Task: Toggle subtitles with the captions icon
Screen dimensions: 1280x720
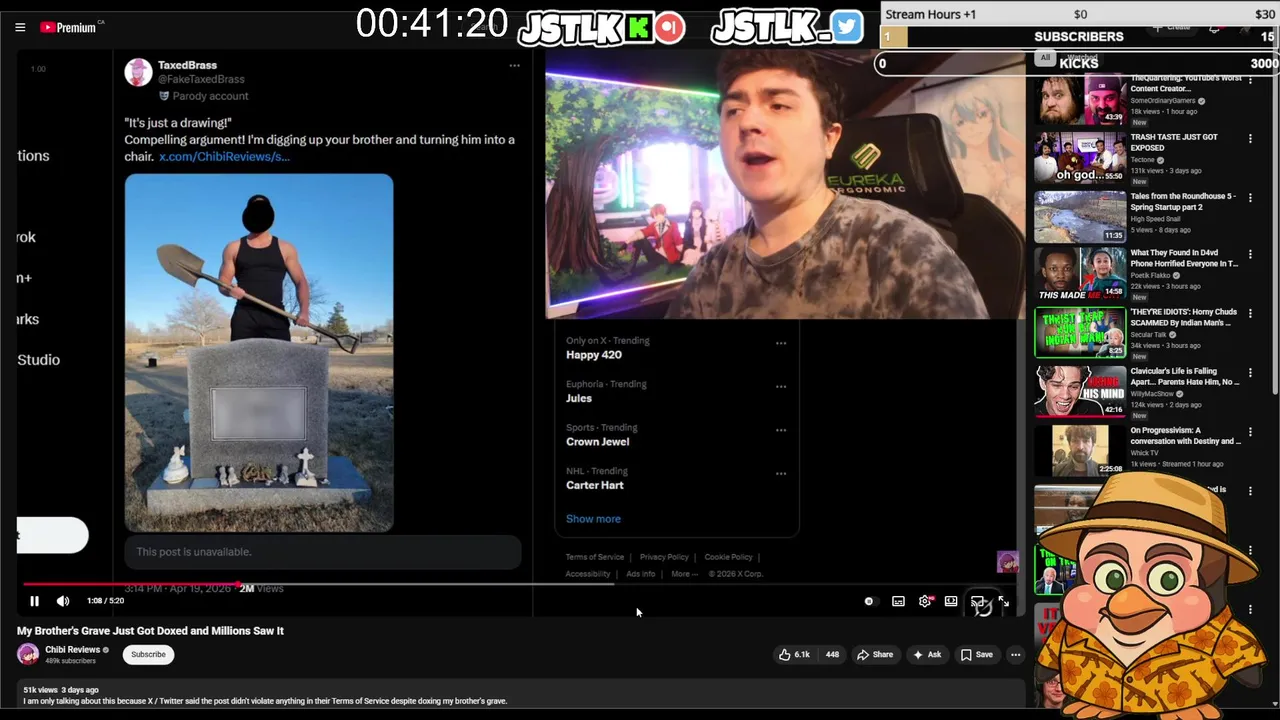Action: [x=898, y=601]
